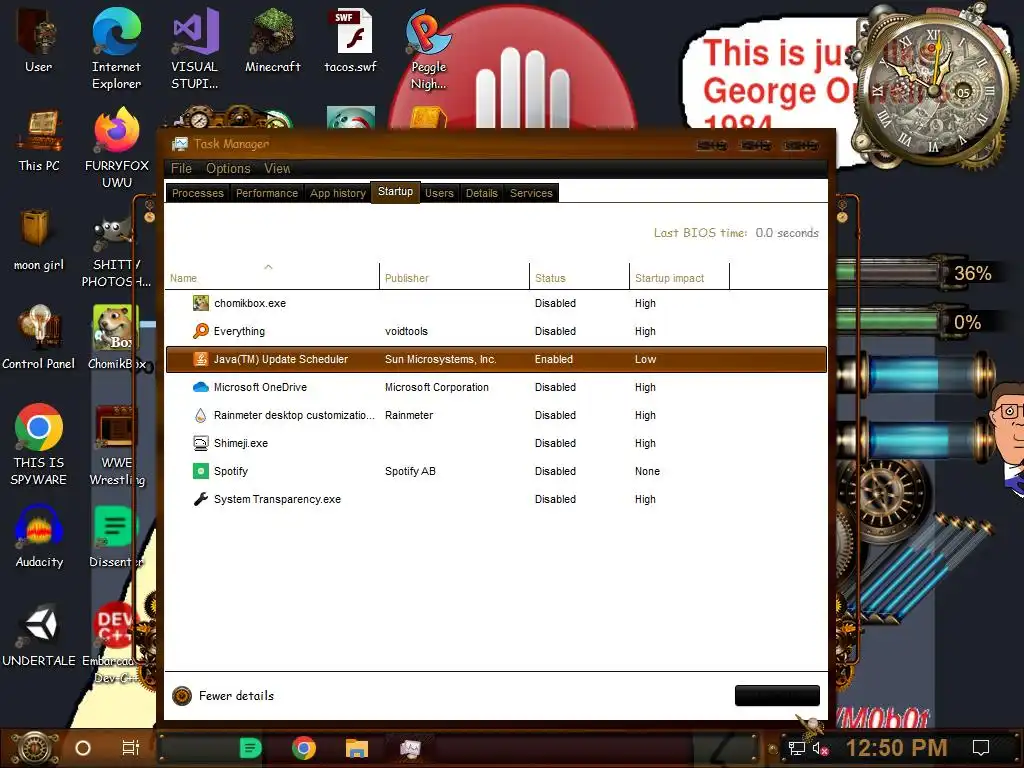Open FURRYFOX UWU Firefox icon
This screenshot has width=1024, height=768.
point(116,132)
